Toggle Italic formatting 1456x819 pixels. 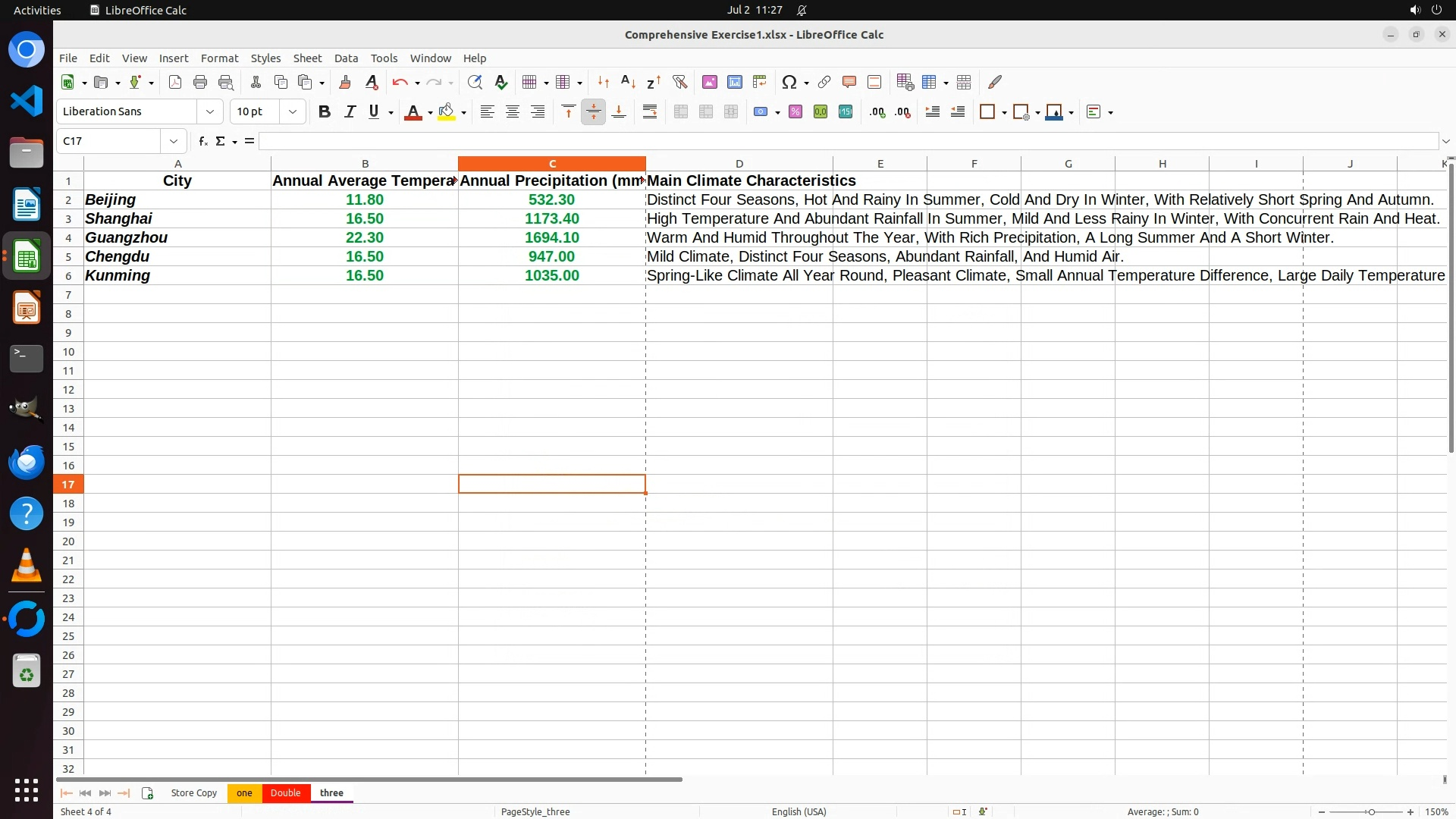[x=350, y=112]
